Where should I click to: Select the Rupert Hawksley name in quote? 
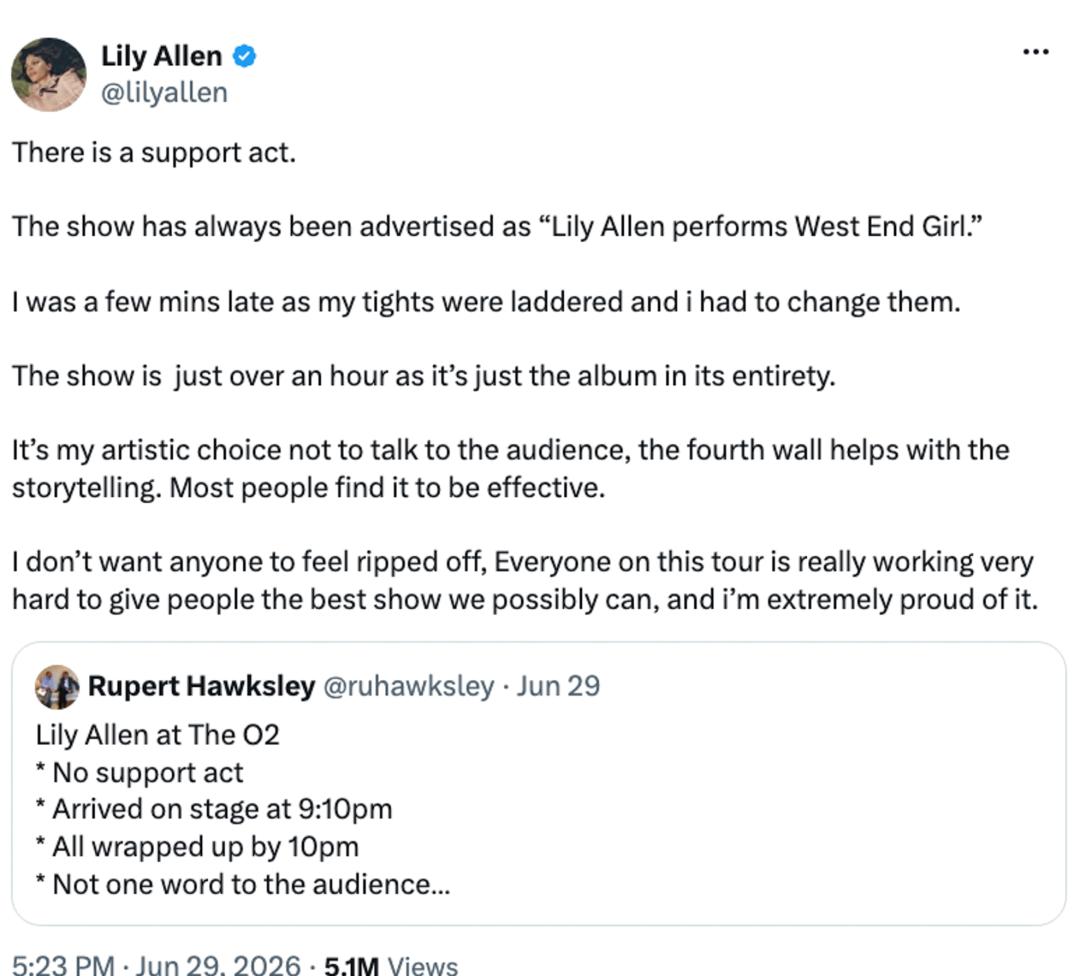[201, 686]
